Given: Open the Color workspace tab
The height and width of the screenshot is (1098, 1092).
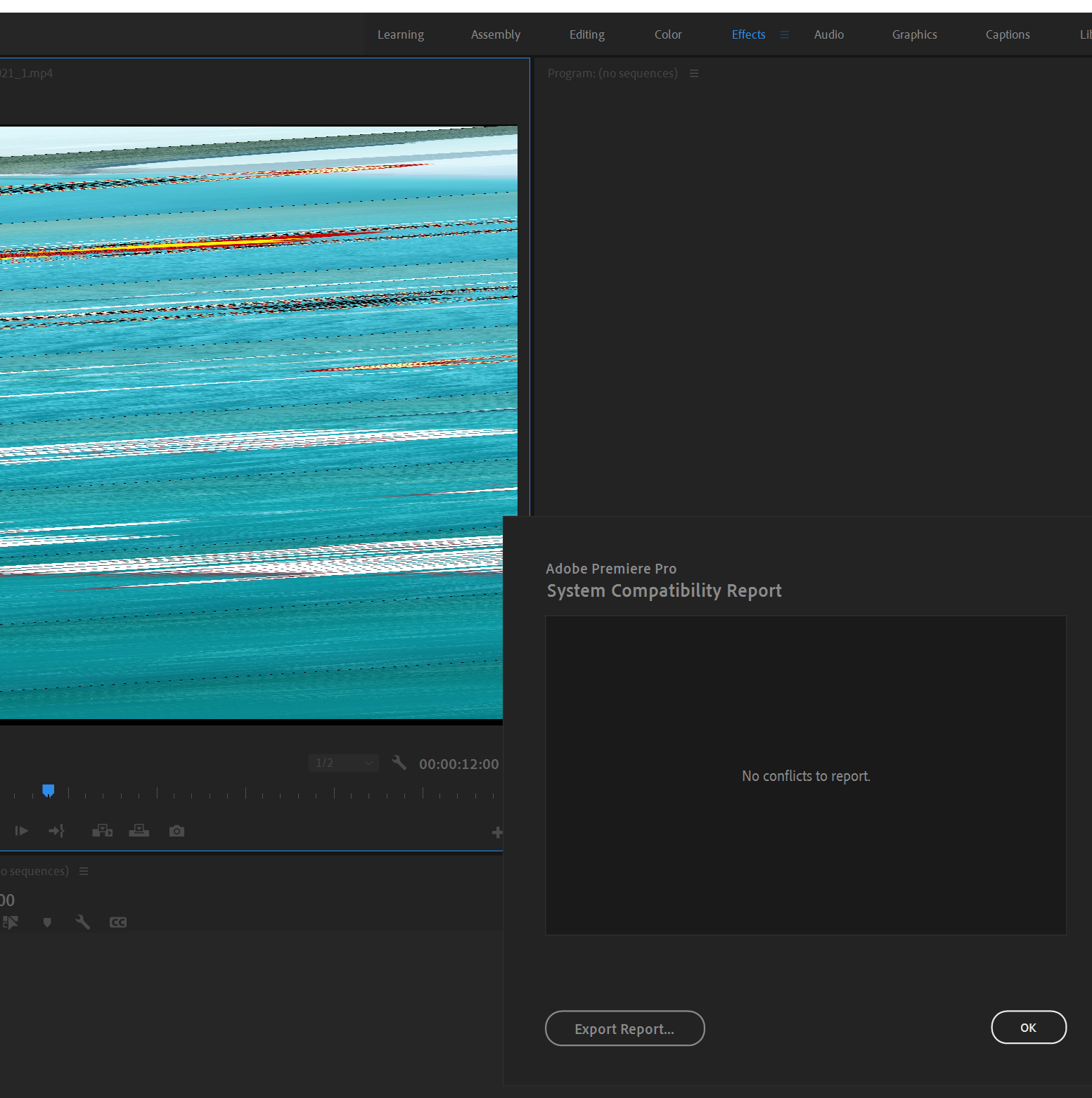Looking at the screenshot, I should pos(667,34).
